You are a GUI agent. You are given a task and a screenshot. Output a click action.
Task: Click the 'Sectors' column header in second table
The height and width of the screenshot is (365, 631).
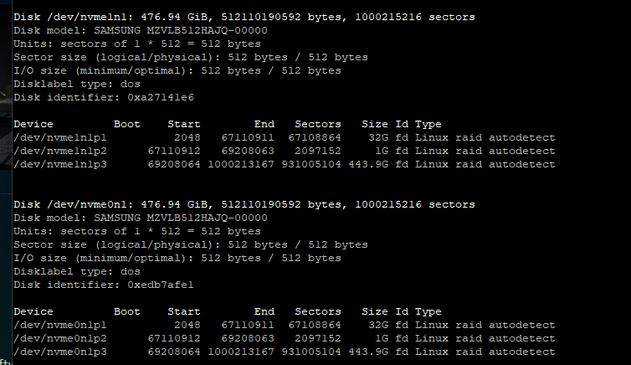pyautogui.click(x=318, y=311)
